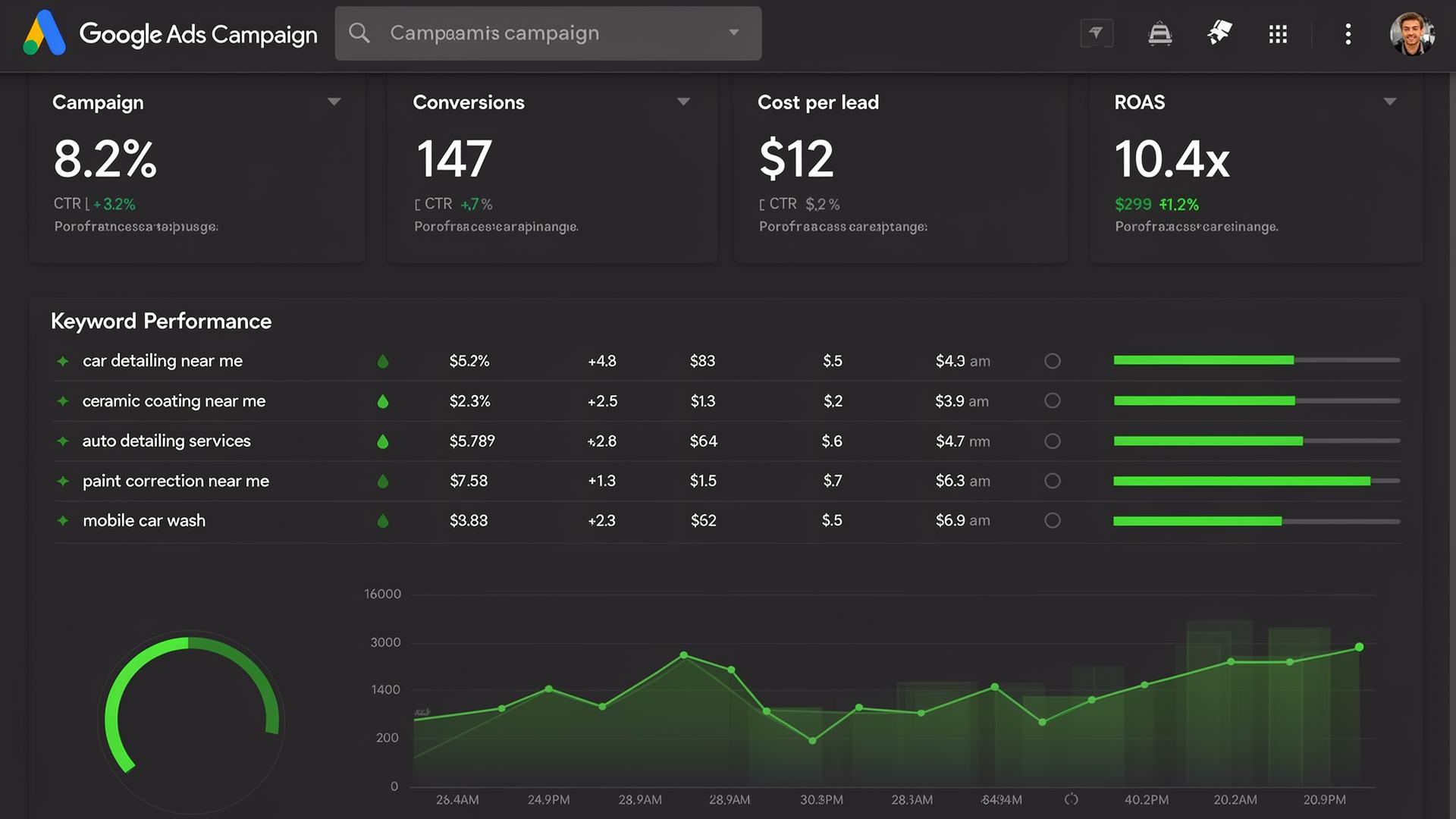This screenshot has height=819, width=1456.
Task: Open keyword 'auto detailing services'
Action: 166,441
